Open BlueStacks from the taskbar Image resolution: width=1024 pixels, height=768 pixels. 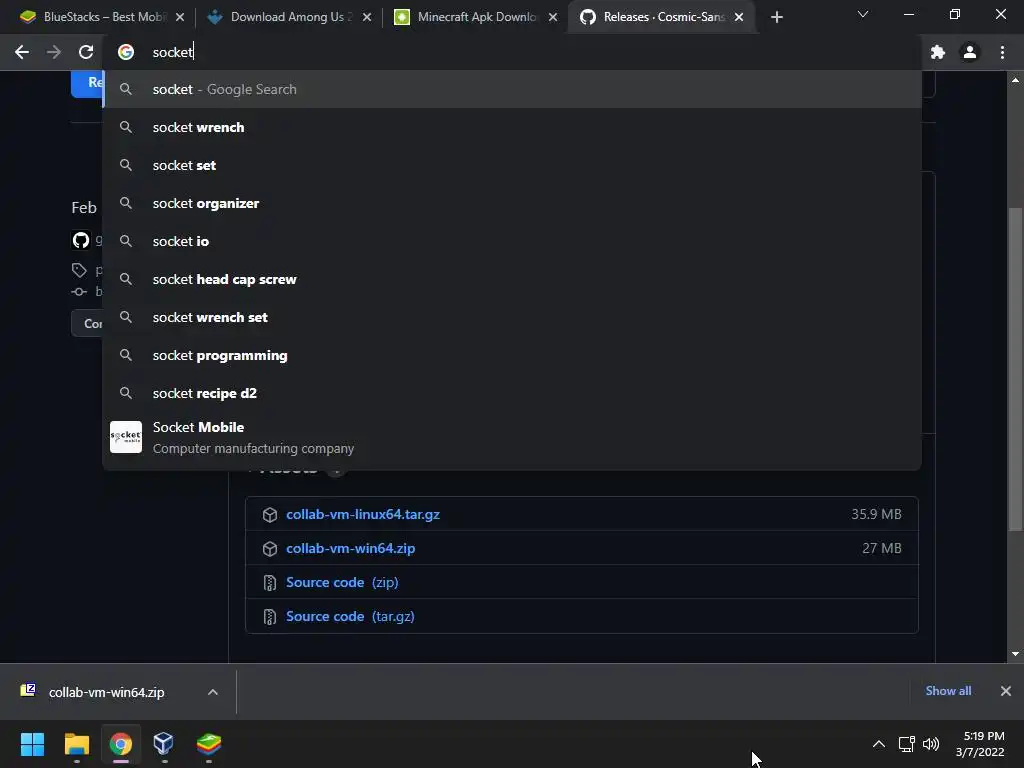click(208, 744)
